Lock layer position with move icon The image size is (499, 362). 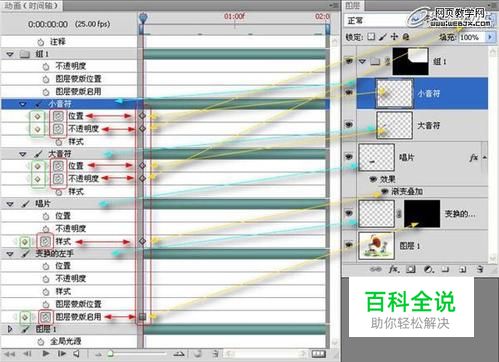pos(394,37)
